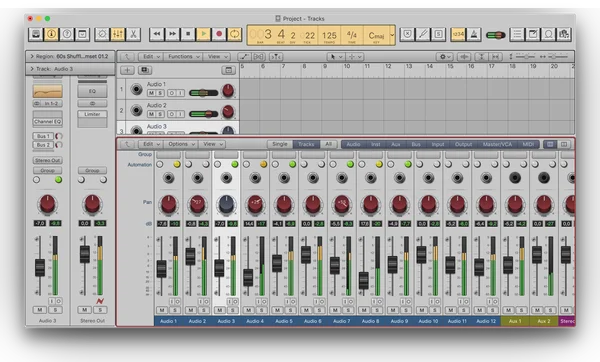Click Stereo Out output slot in inspector
600x362 pixels.
click(x=48, y=160)
